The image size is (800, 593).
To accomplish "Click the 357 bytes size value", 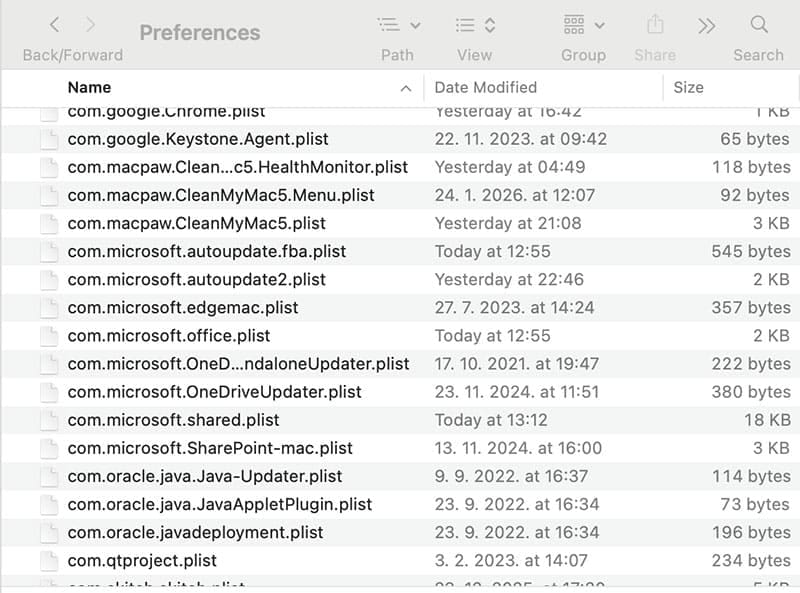I will coord(751,307).
